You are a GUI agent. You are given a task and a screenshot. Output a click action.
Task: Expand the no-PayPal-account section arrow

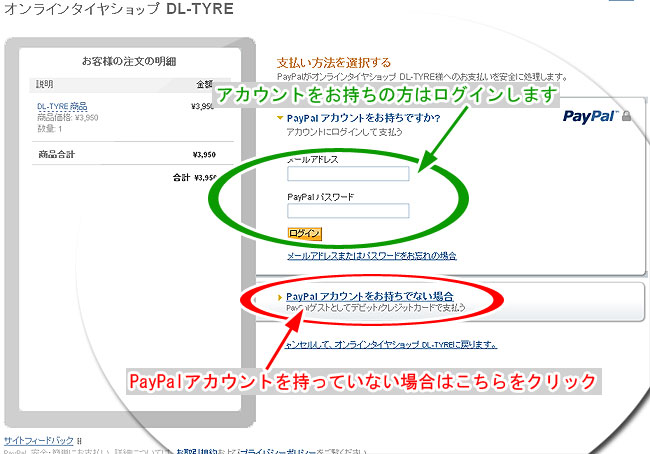pos(280,297)
